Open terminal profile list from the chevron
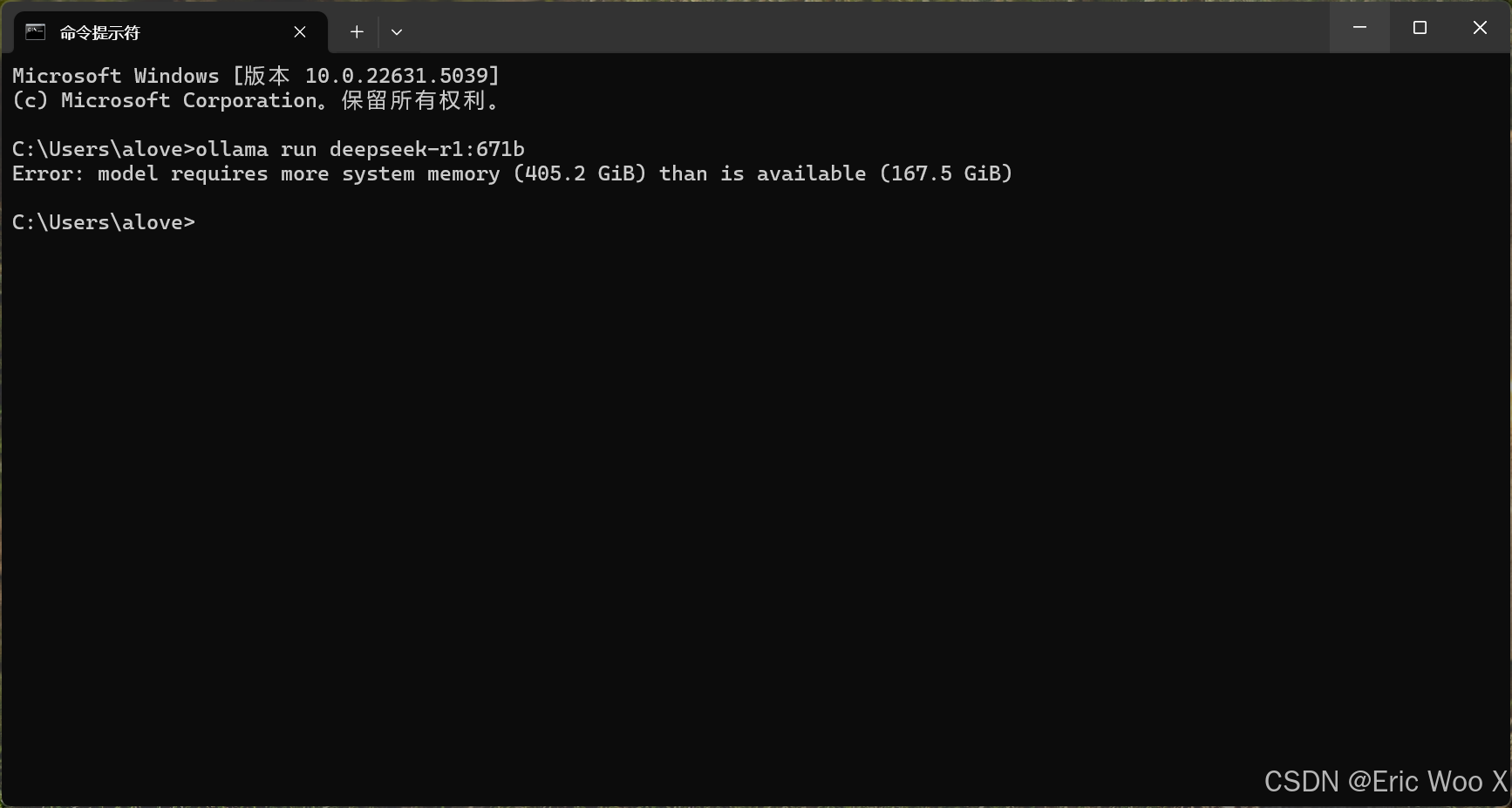Viewport: 1512px width, 808px height. coord(397,31)
